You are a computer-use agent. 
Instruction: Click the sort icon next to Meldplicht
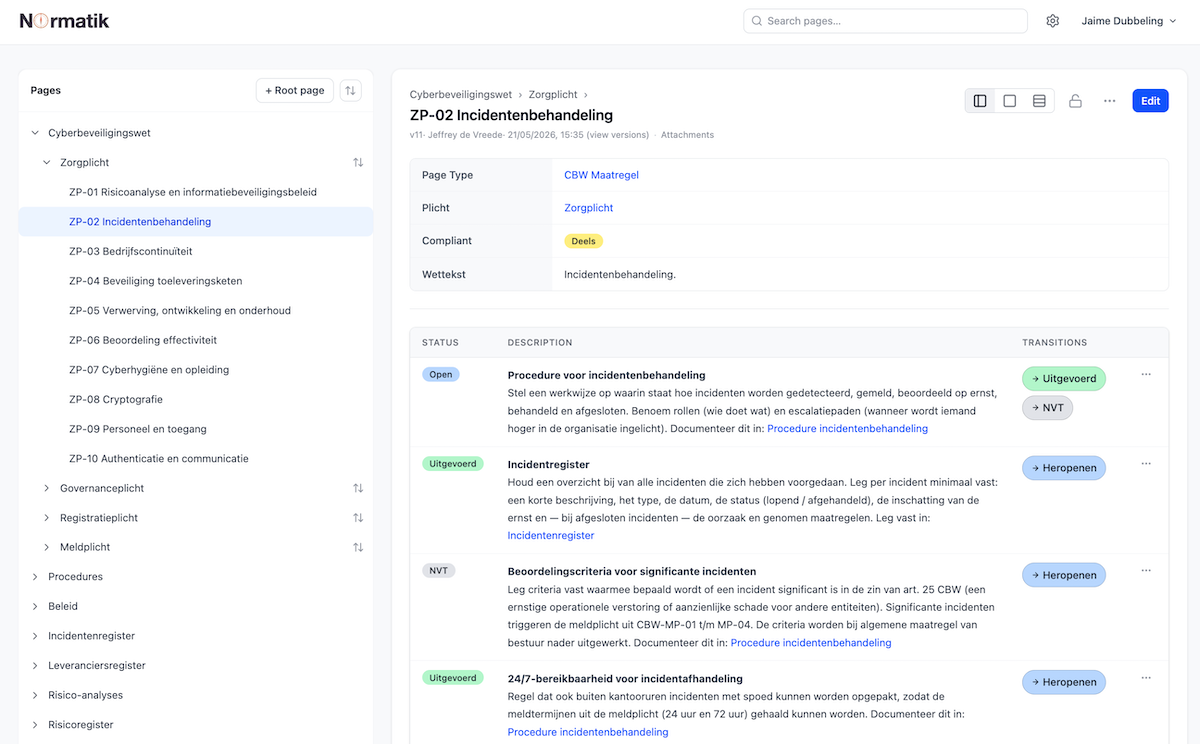click(x=358, y=547)
